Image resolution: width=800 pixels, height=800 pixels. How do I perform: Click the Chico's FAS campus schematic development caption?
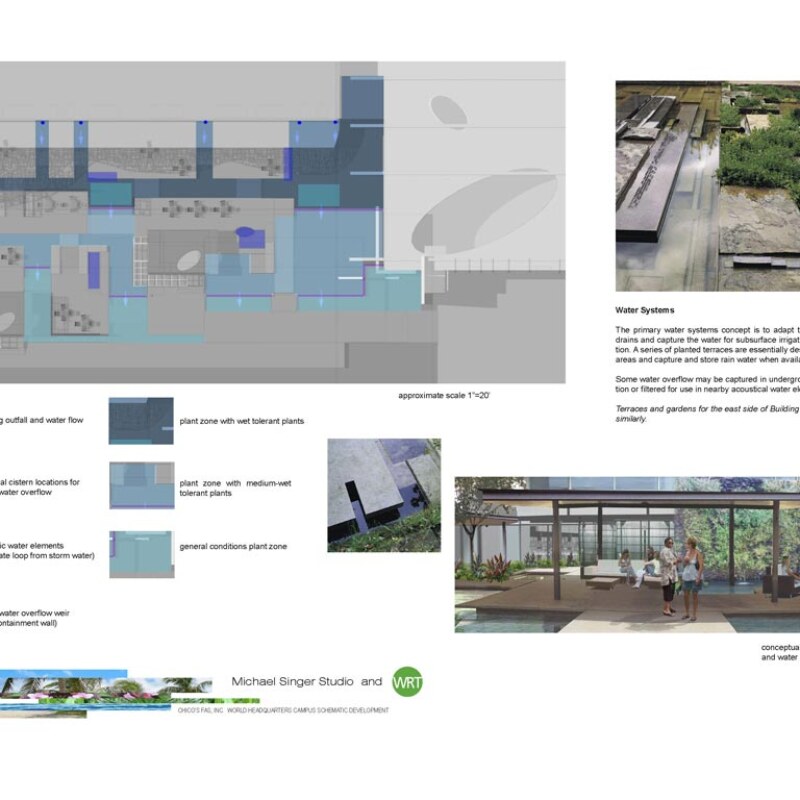tap(283, 710)
